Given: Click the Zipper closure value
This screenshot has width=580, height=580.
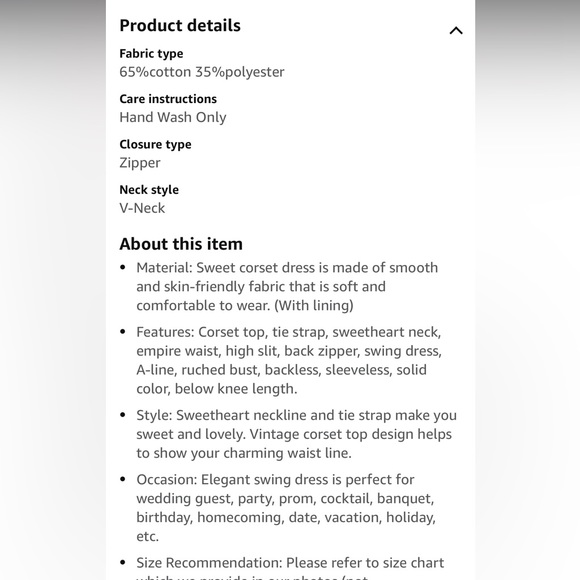Looking at the screenshot, I should point(140,163).
